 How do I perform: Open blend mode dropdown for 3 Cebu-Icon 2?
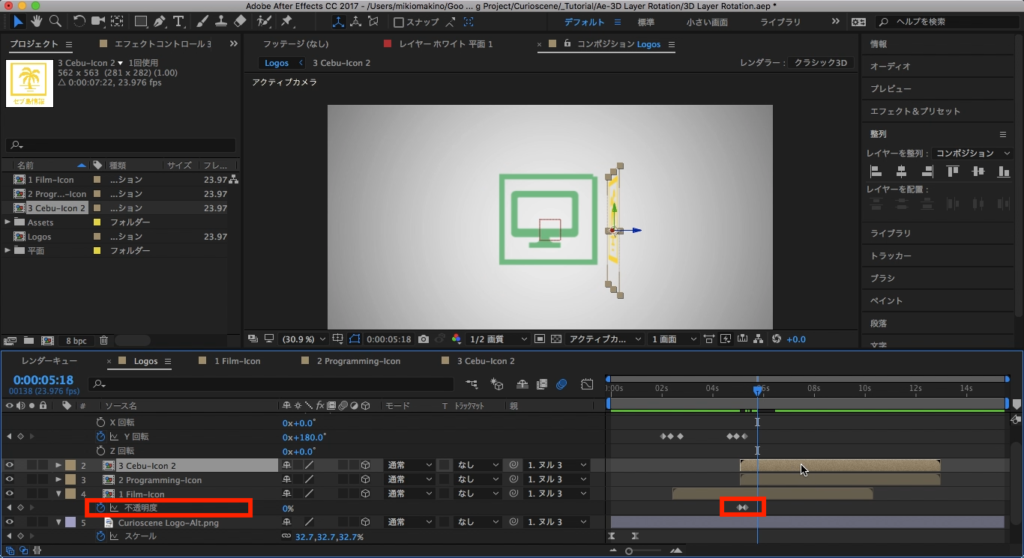coord(410,465)
